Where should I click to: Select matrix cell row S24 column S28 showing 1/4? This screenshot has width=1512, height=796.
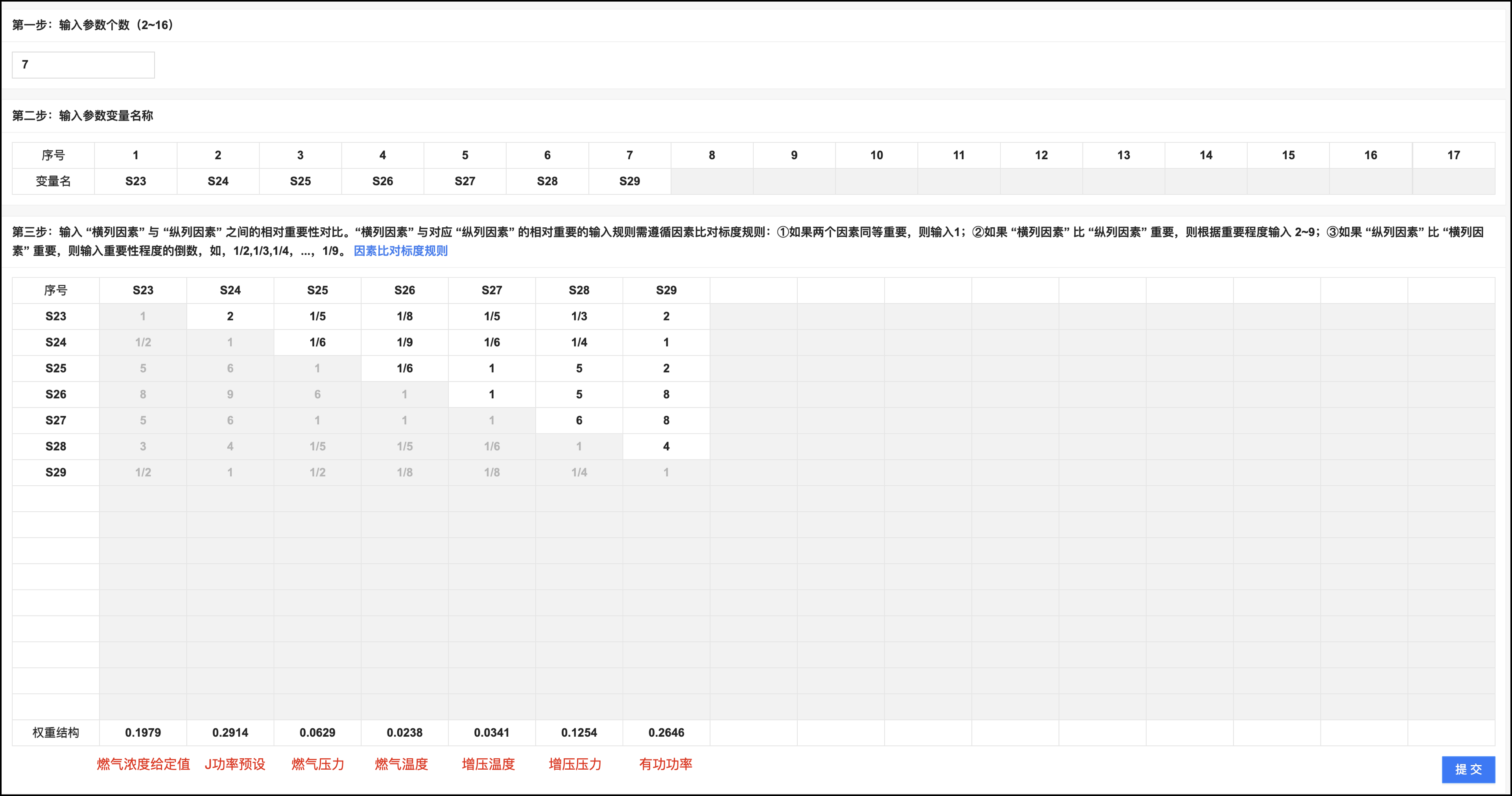click(579, 342)
